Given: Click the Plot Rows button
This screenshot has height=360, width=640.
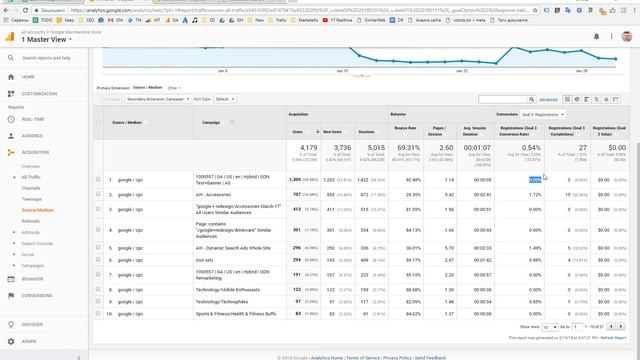Looking at the screenshot, I should 111,99.
